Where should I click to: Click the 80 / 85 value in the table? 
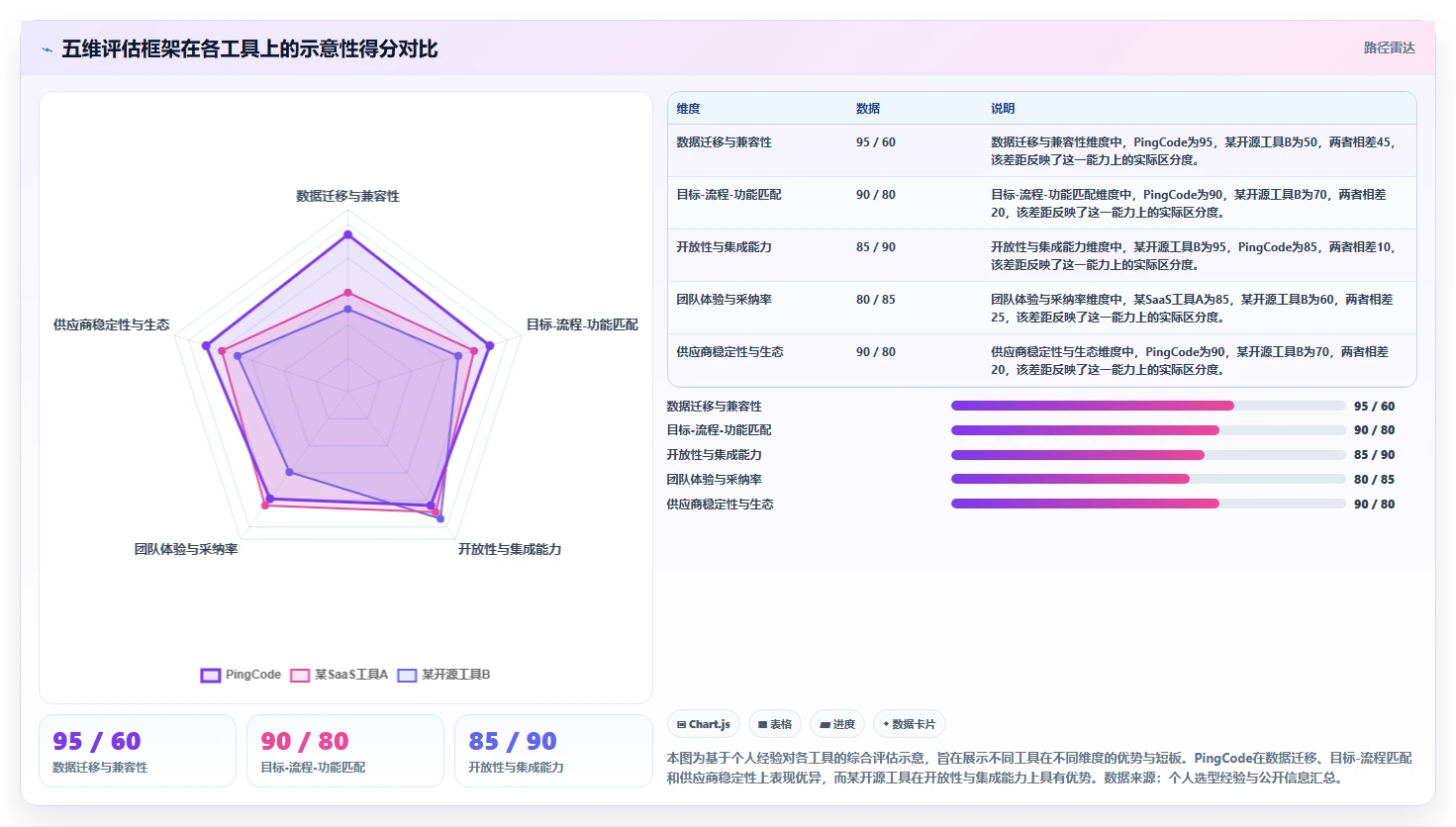[x=876, y=300]
